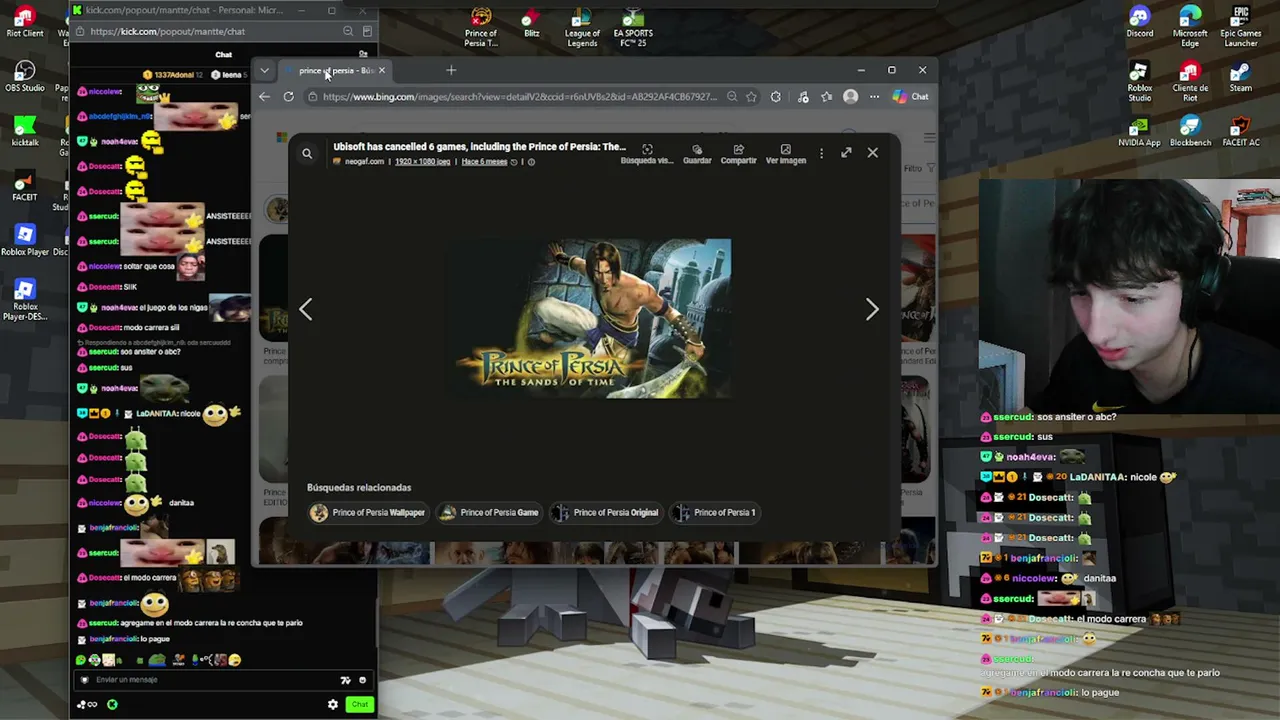
Task: Open Copilot Chat in Edge toolbar
Action: coord(911,97)
